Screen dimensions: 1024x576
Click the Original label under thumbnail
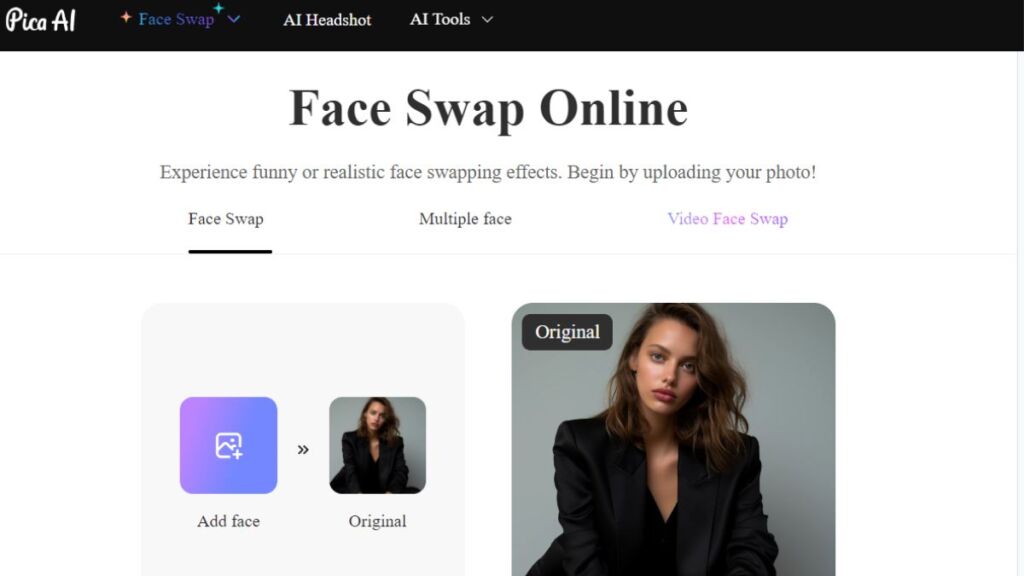tap(377, 521)
